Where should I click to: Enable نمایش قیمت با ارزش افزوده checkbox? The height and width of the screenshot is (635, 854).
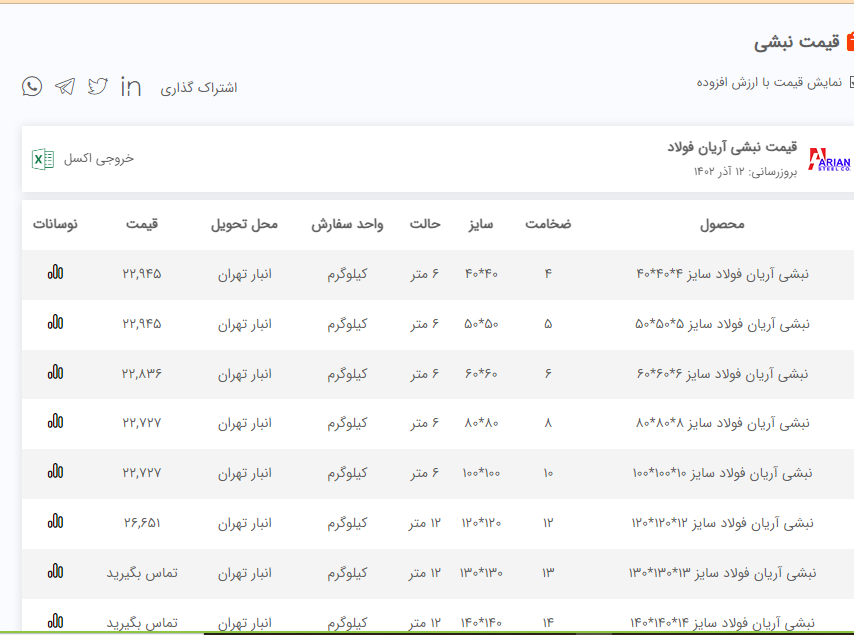tap(850, 83)
